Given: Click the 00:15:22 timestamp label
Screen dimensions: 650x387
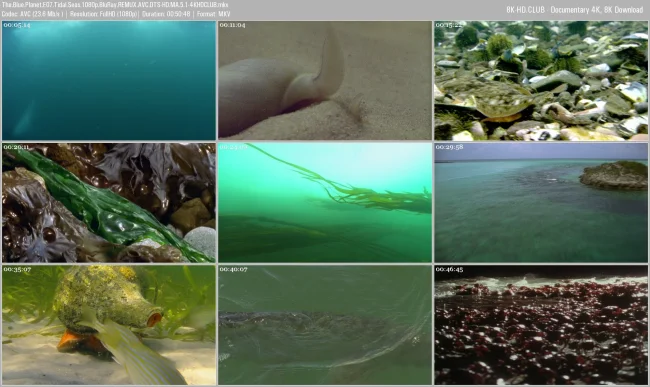Looking at the screenshot, I should coord(449,25).
